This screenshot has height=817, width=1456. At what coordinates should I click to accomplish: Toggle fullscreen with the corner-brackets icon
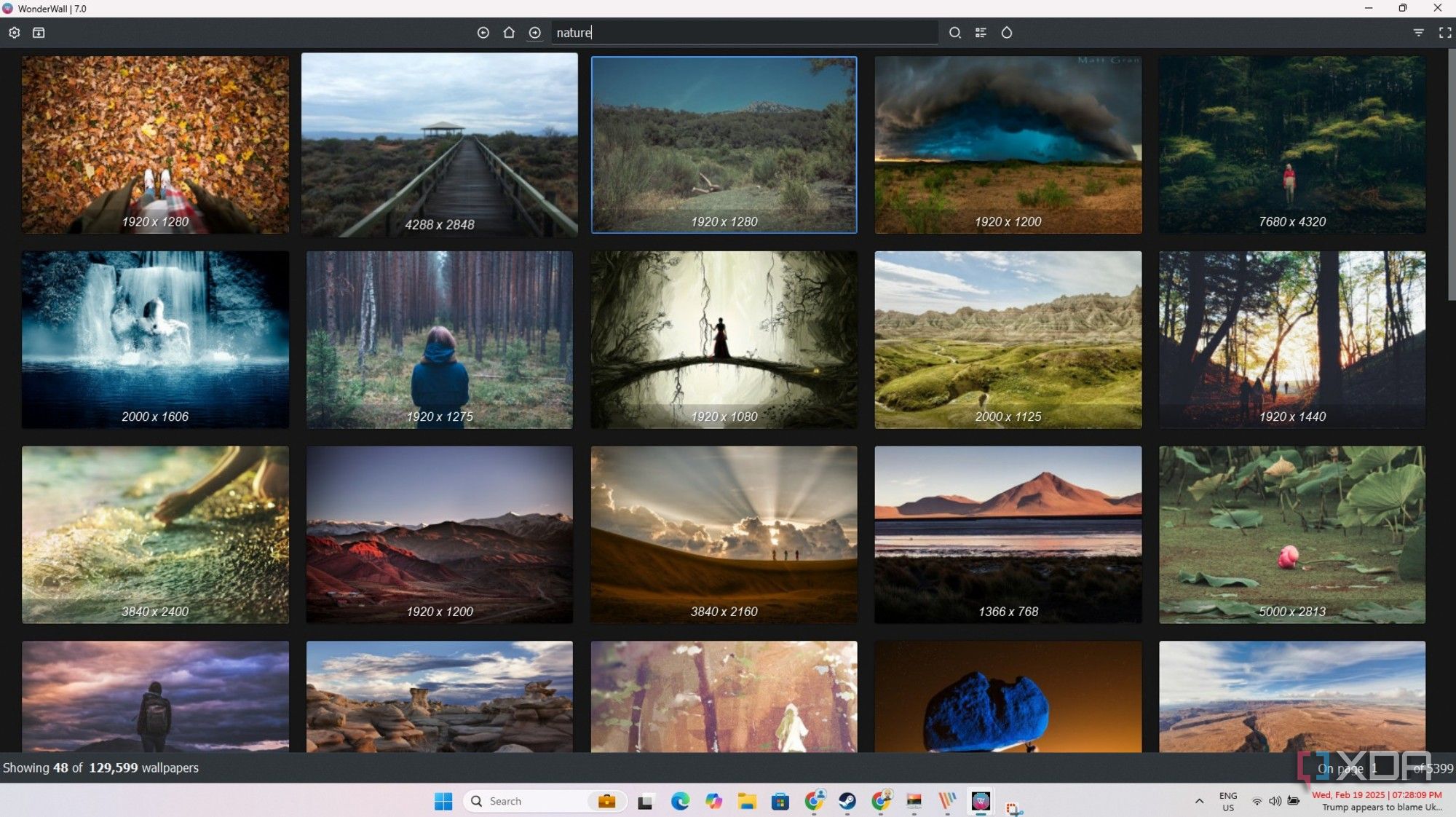point(1445,33)
